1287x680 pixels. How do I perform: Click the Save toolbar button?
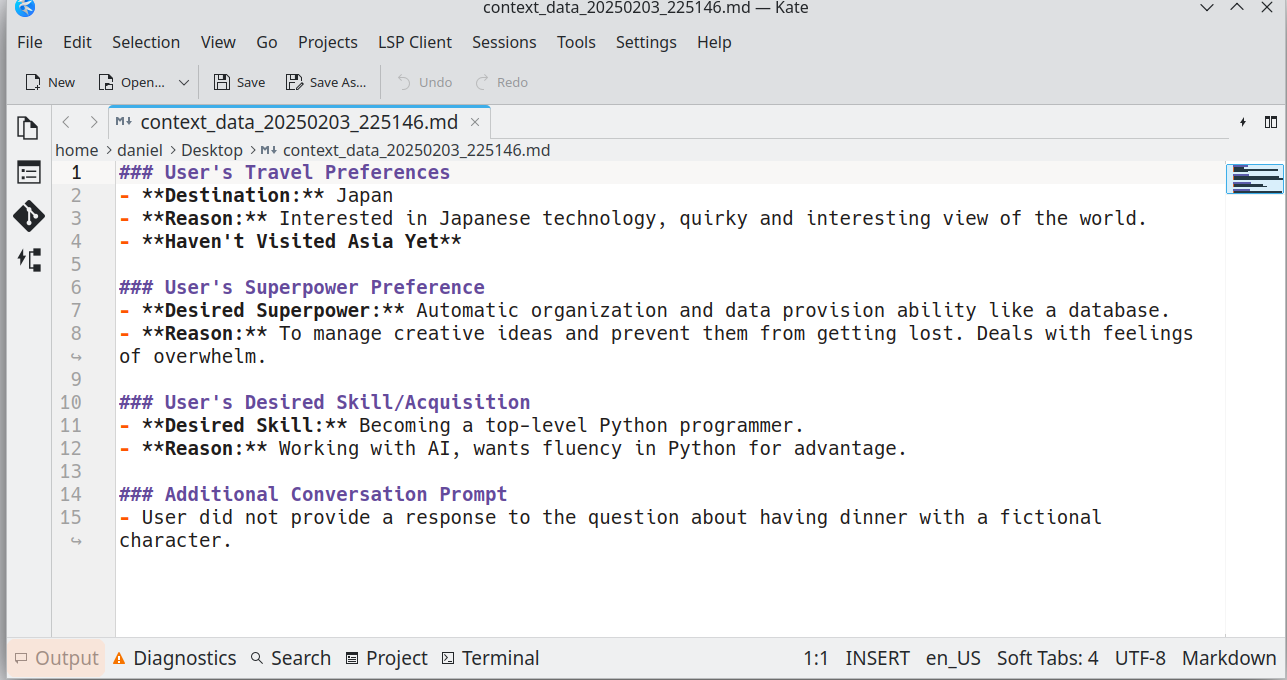point(239,82)
